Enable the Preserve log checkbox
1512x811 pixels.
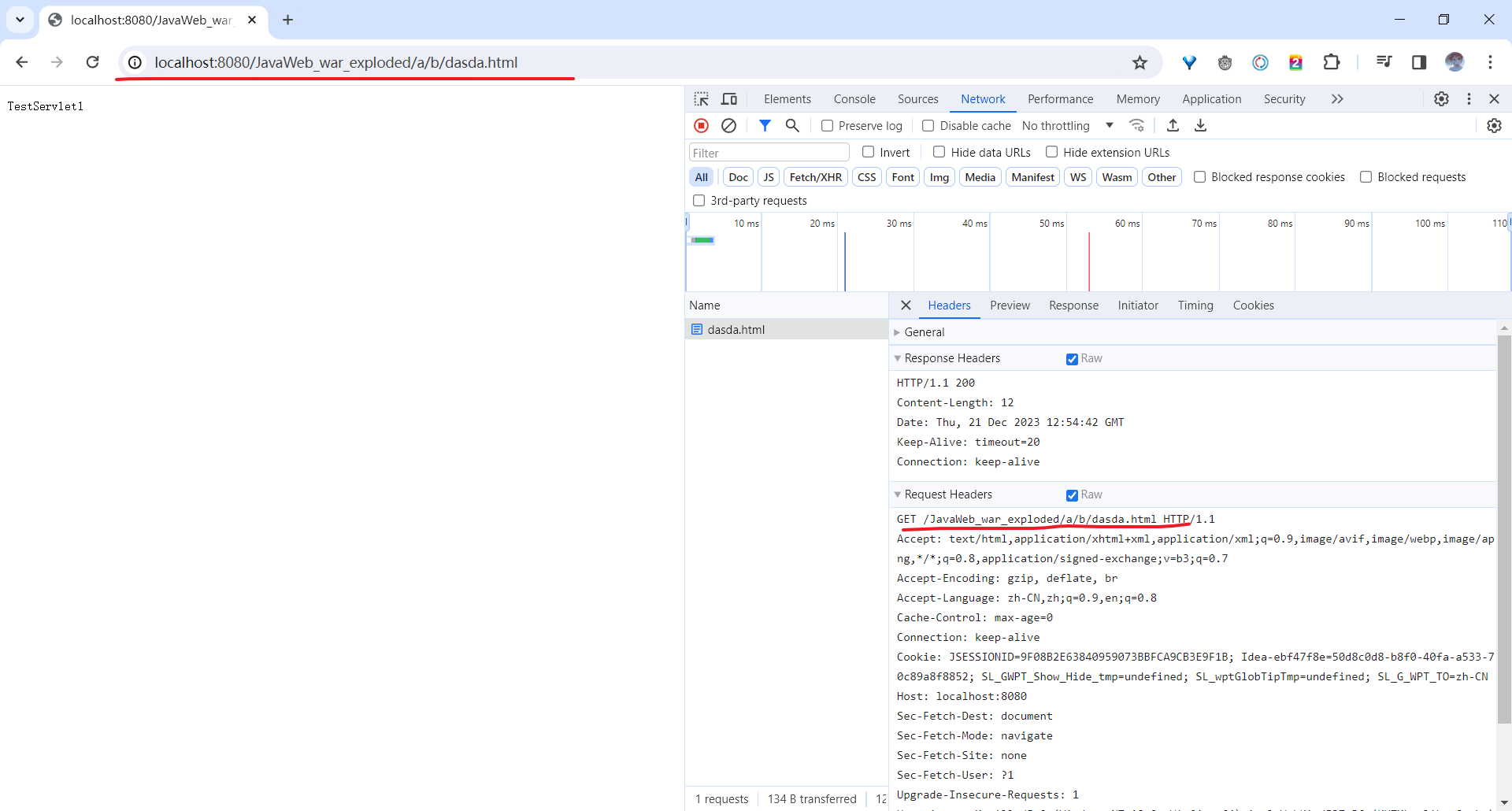(827, 126)
